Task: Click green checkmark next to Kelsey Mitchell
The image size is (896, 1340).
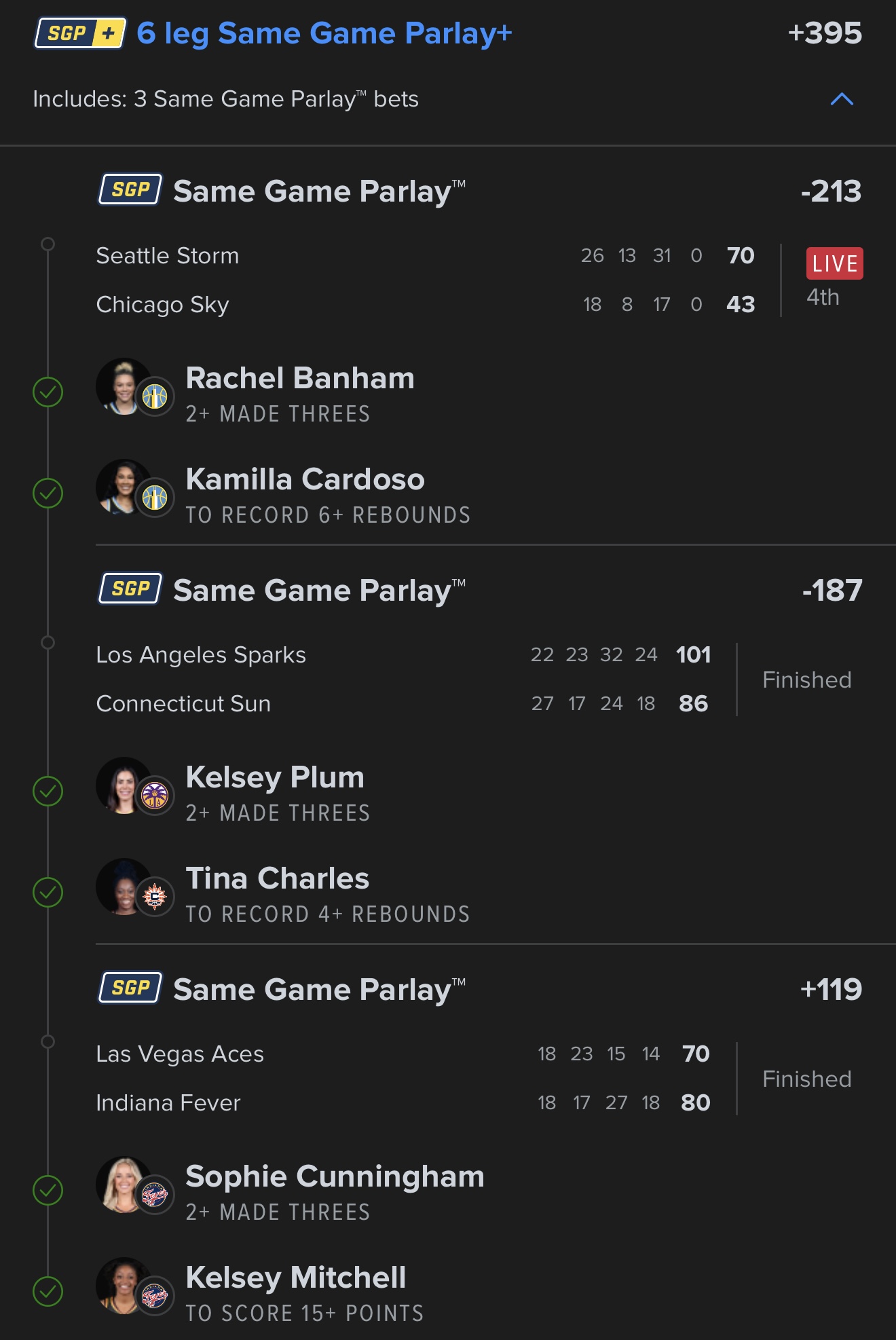Action: (x=48, y=1292)
